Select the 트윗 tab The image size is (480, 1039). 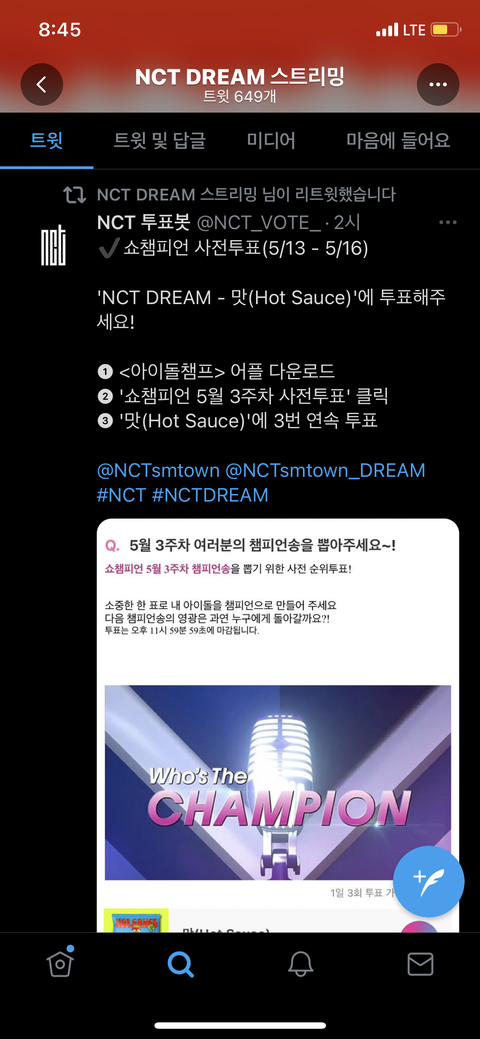point(46,140)
